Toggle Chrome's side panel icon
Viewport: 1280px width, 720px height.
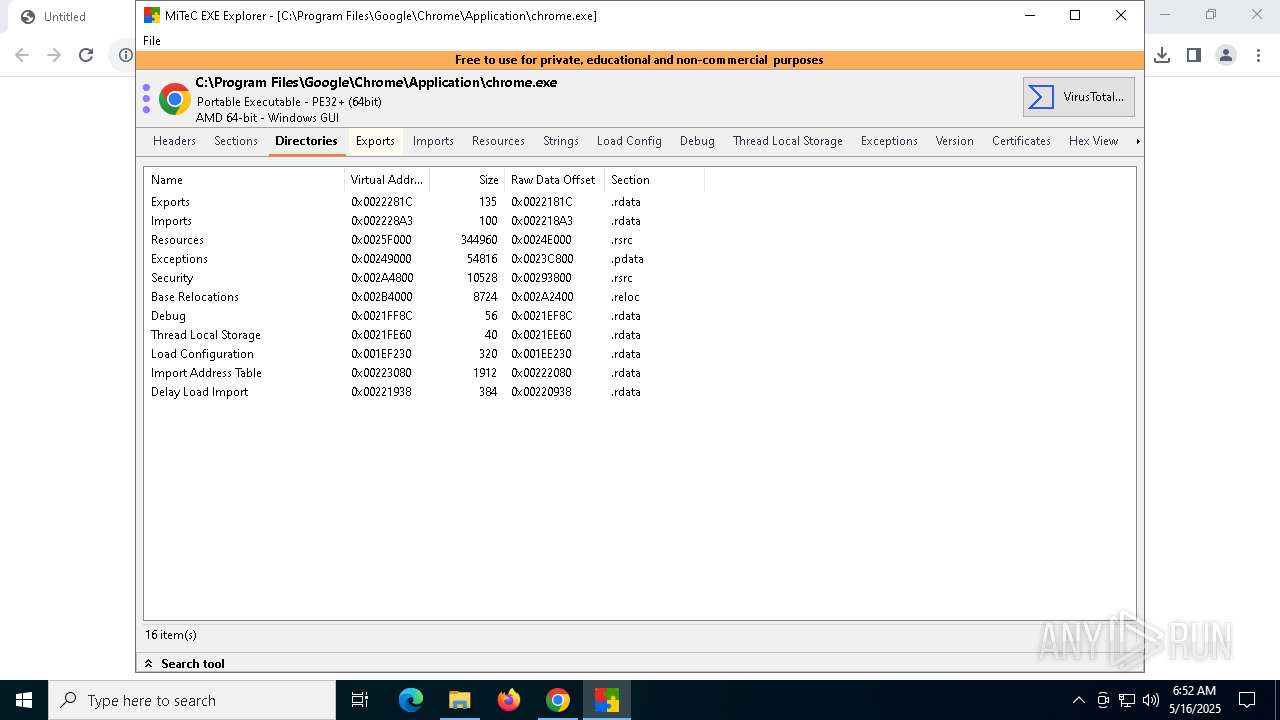tap(1194, 55)
